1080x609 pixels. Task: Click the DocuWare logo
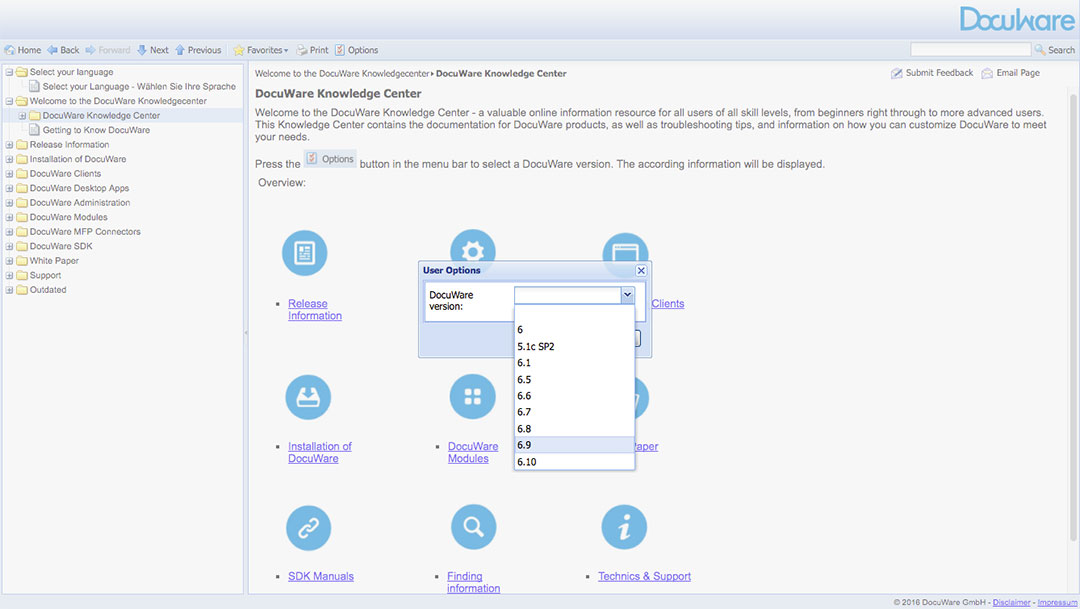point(1017,19)
